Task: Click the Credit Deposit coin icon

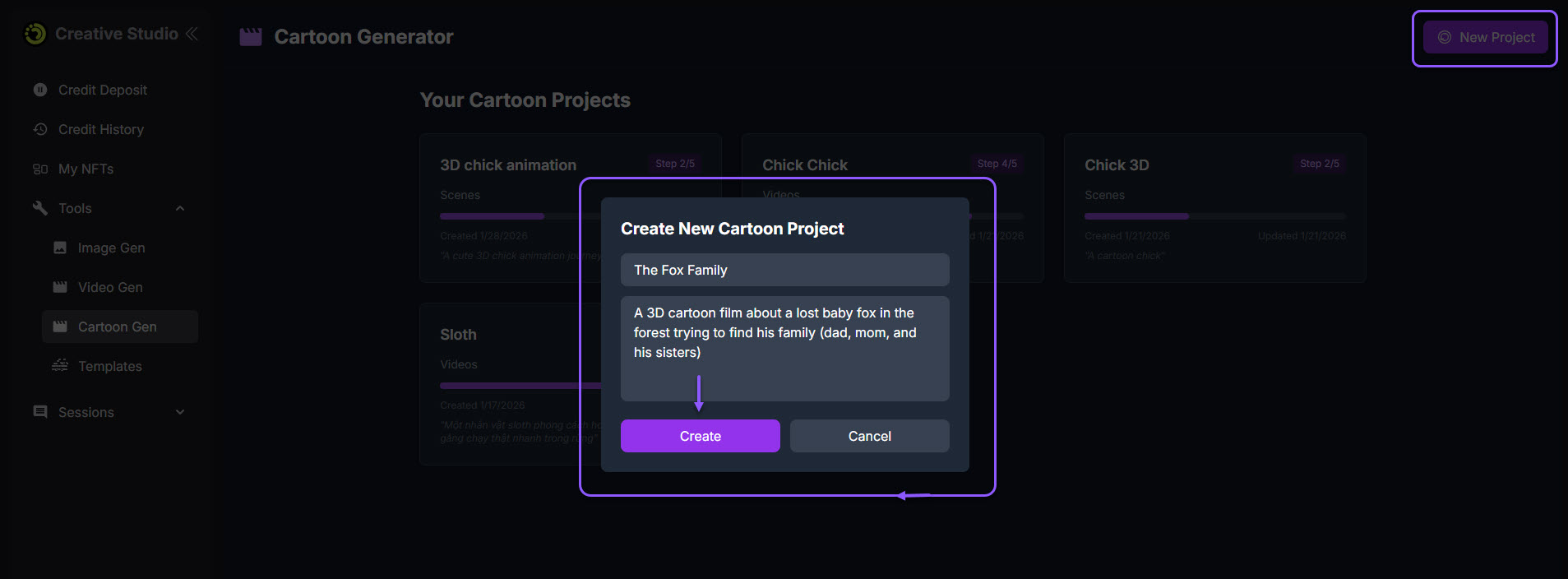Action: coord(40,90)
